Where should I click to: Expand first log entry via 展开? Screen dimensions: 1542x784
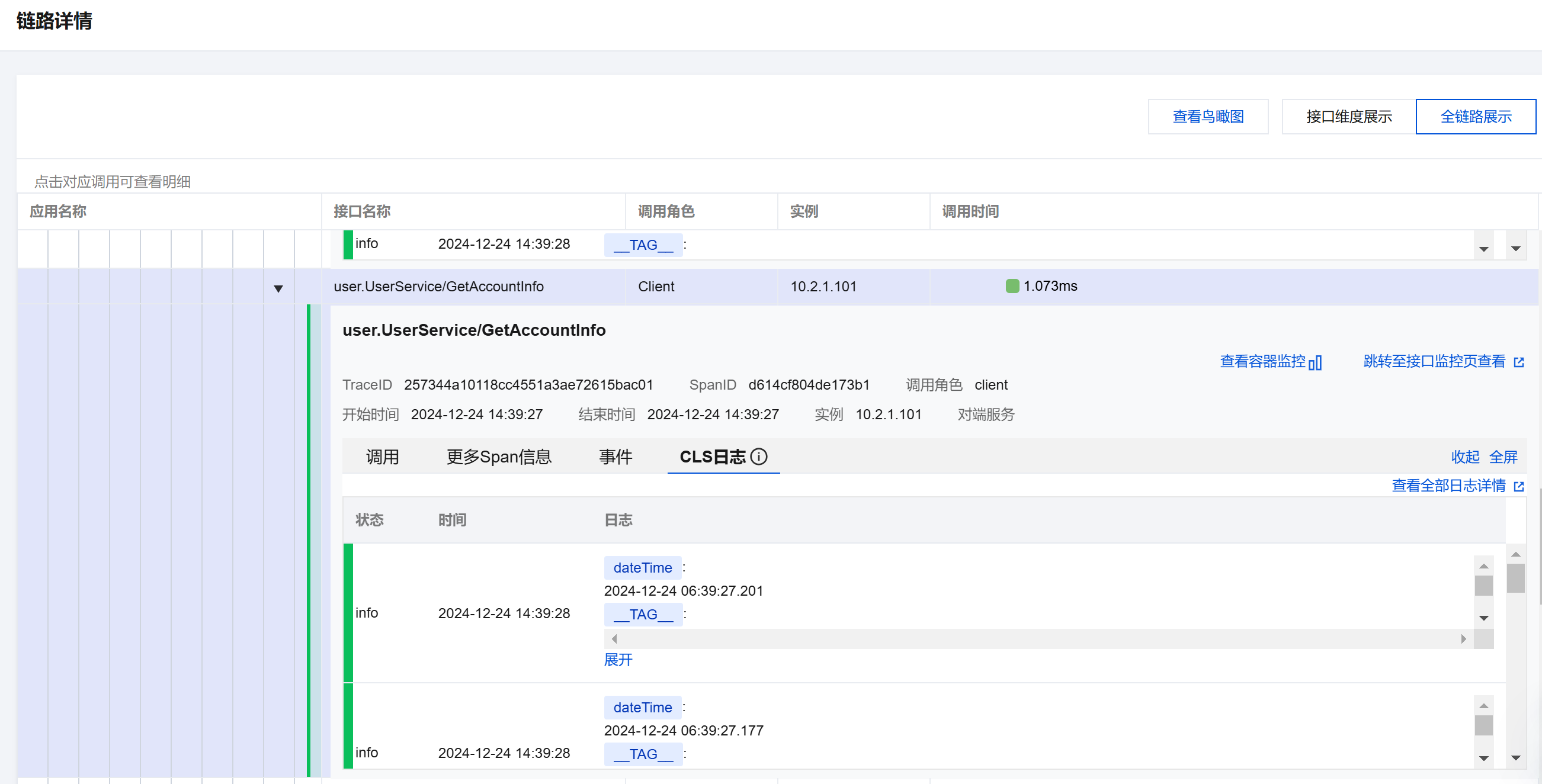point(618,660)
